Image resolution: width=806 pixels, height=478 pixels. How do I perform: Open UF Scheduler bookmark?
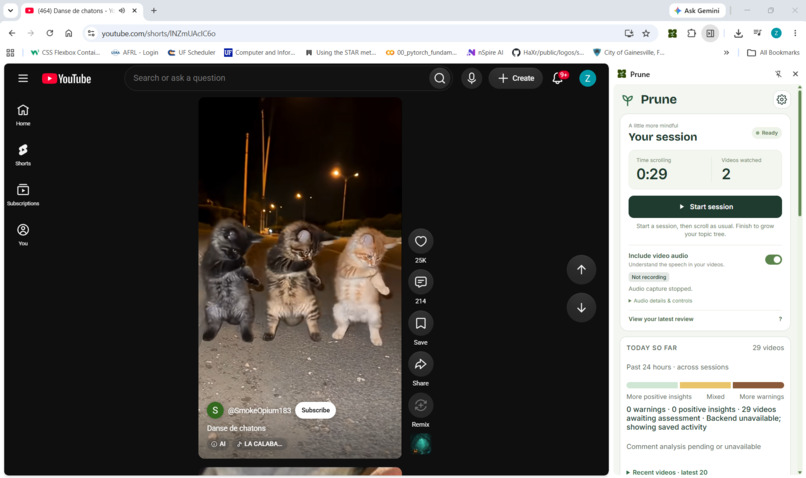(192, 52)
